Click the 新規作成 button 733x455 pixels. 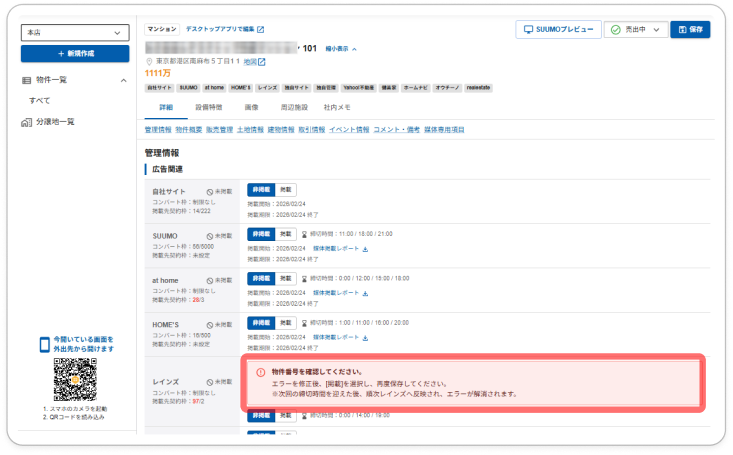pyautogui.click(x=75, y=54)
